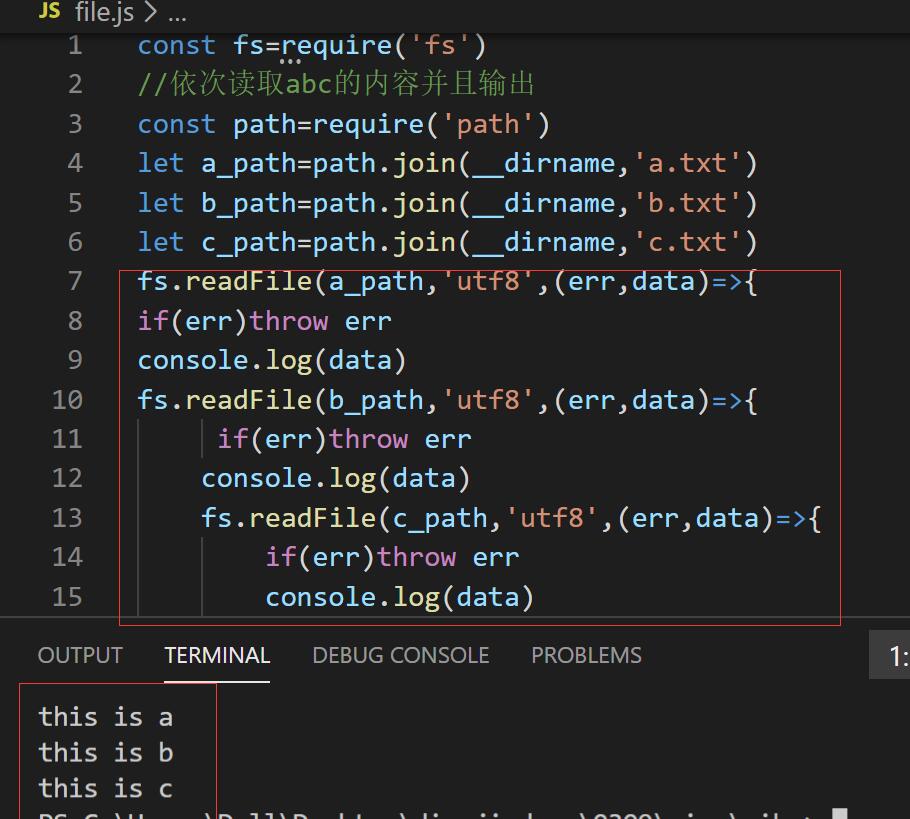Click 'this is b' terminal output line
Screen dimensions: 910x819
[x=106, y=753]
